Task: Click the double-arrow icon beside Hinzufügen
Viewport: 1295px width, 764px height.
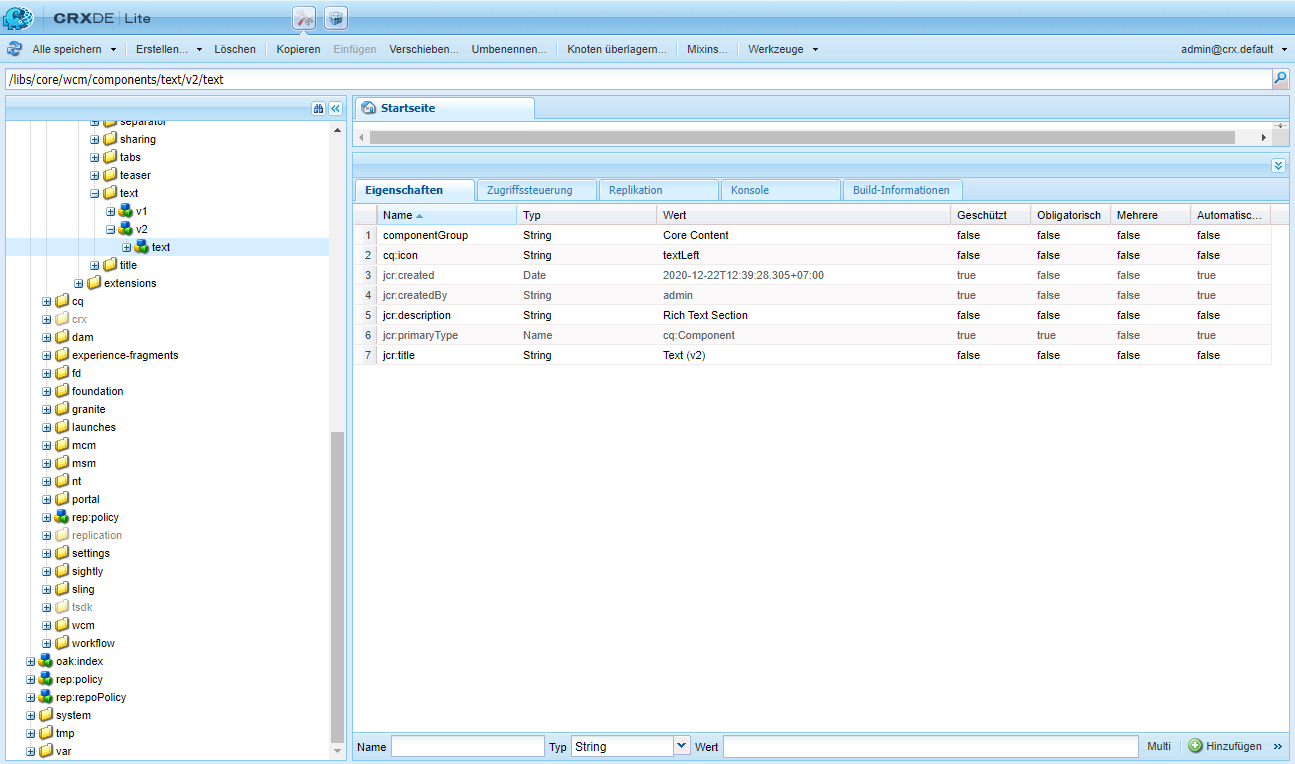Action: [x=1278, y=747]
